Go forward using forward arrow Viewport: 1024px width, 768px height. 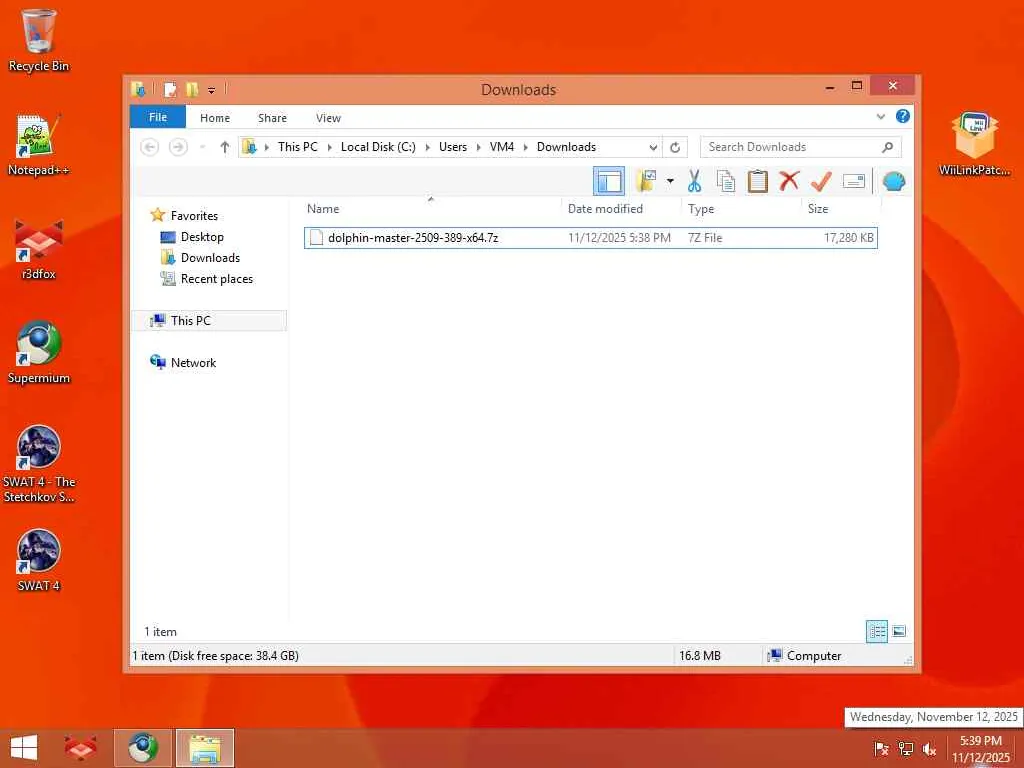pyautogui.click(x=178, y=147)
